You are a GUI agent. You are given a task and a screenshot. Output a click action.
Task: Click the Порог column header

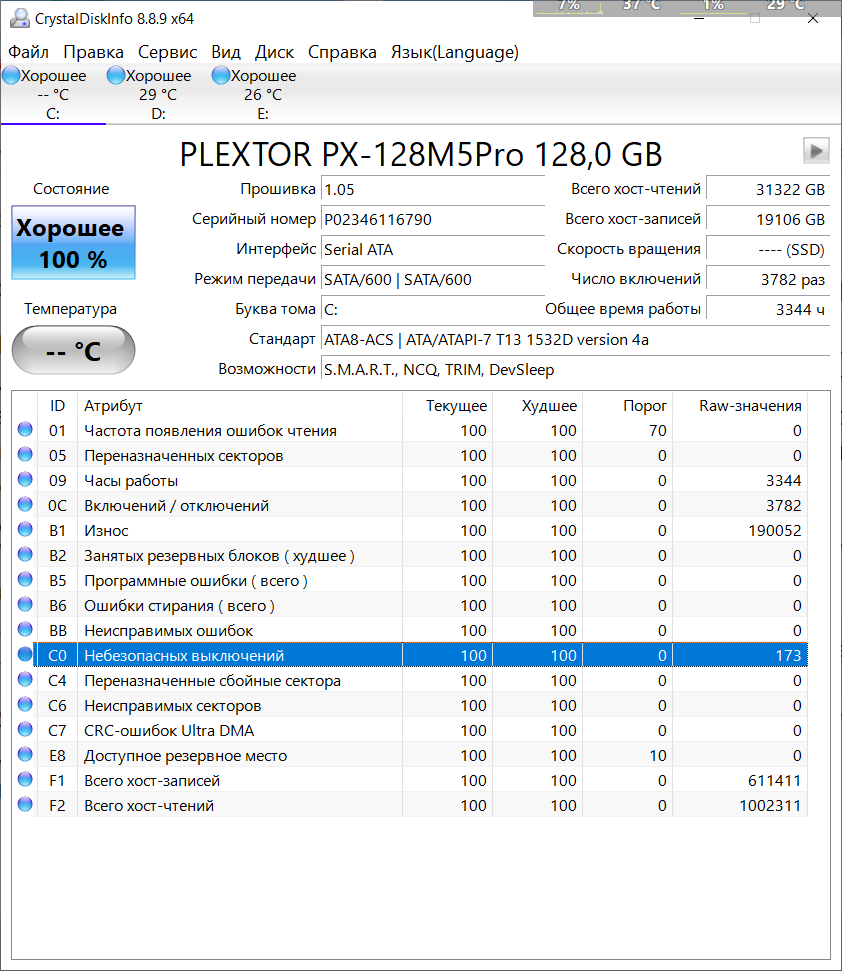click(627, 406)
